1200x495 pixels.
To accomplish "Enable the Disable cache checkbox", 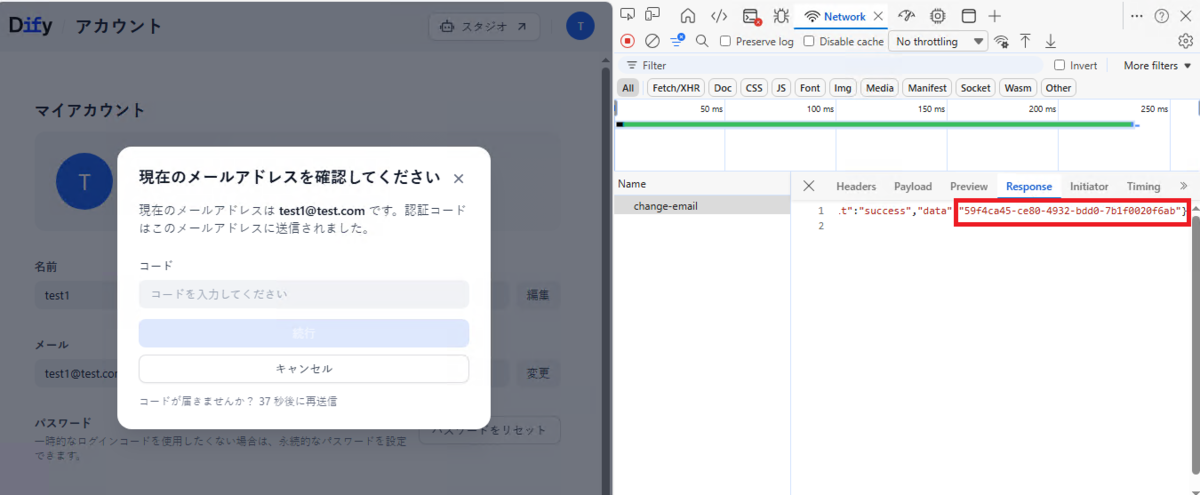I will tap(810, 41).
